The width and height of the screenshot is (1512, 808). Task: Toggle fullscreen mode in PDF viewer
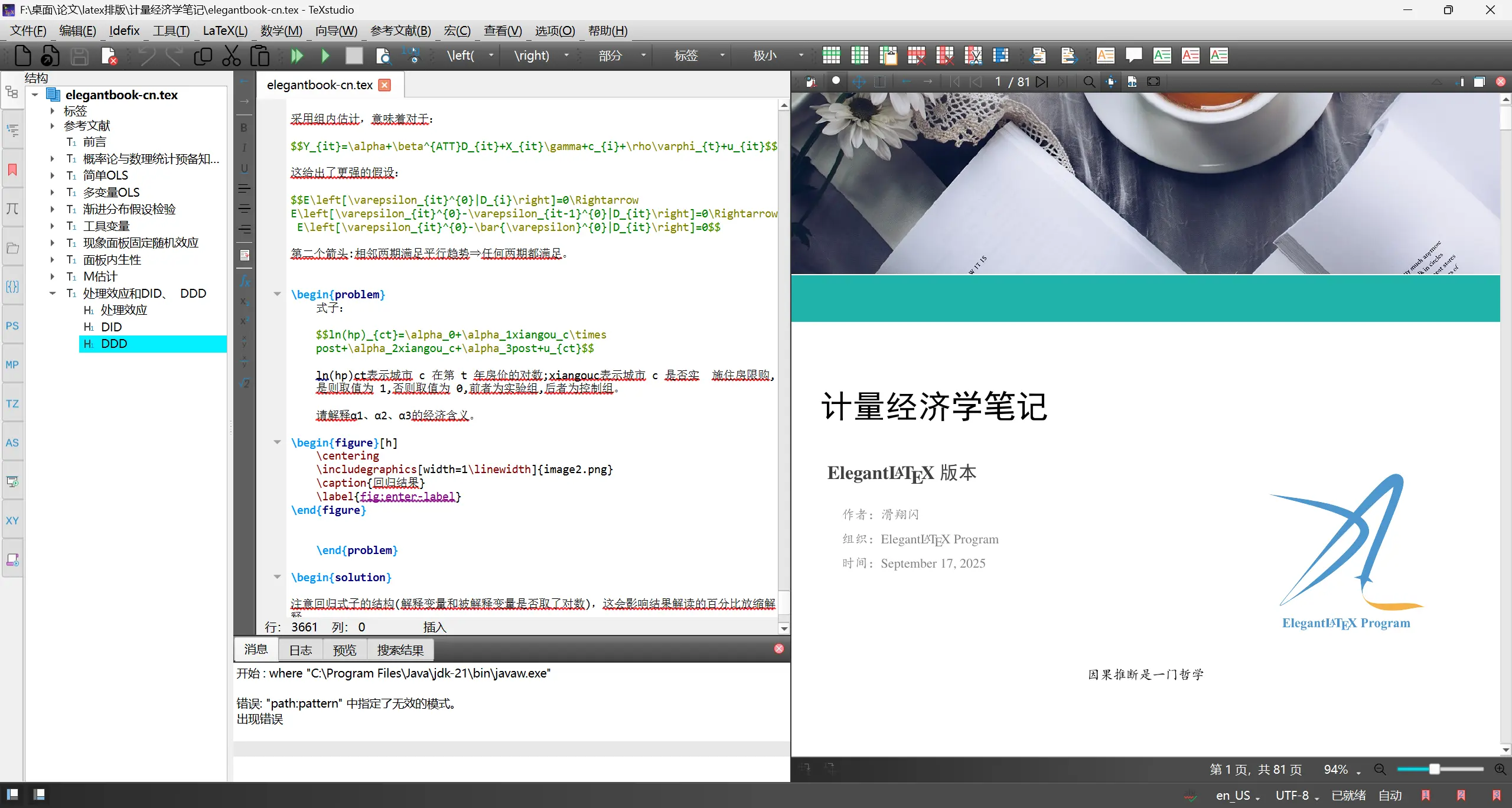coord(1153,82)
